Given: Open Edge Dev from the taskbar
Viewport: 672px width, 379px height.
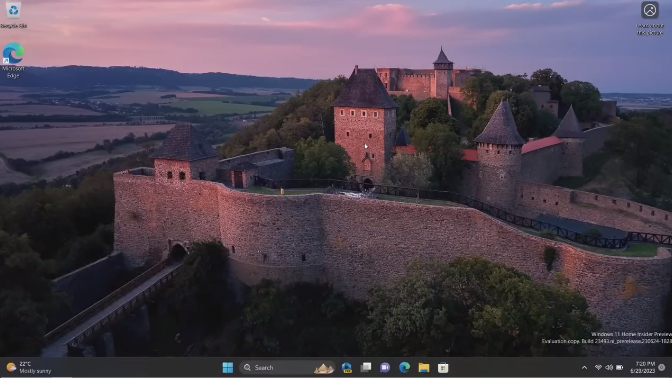Looking at the screenshot, I should 347,367.
